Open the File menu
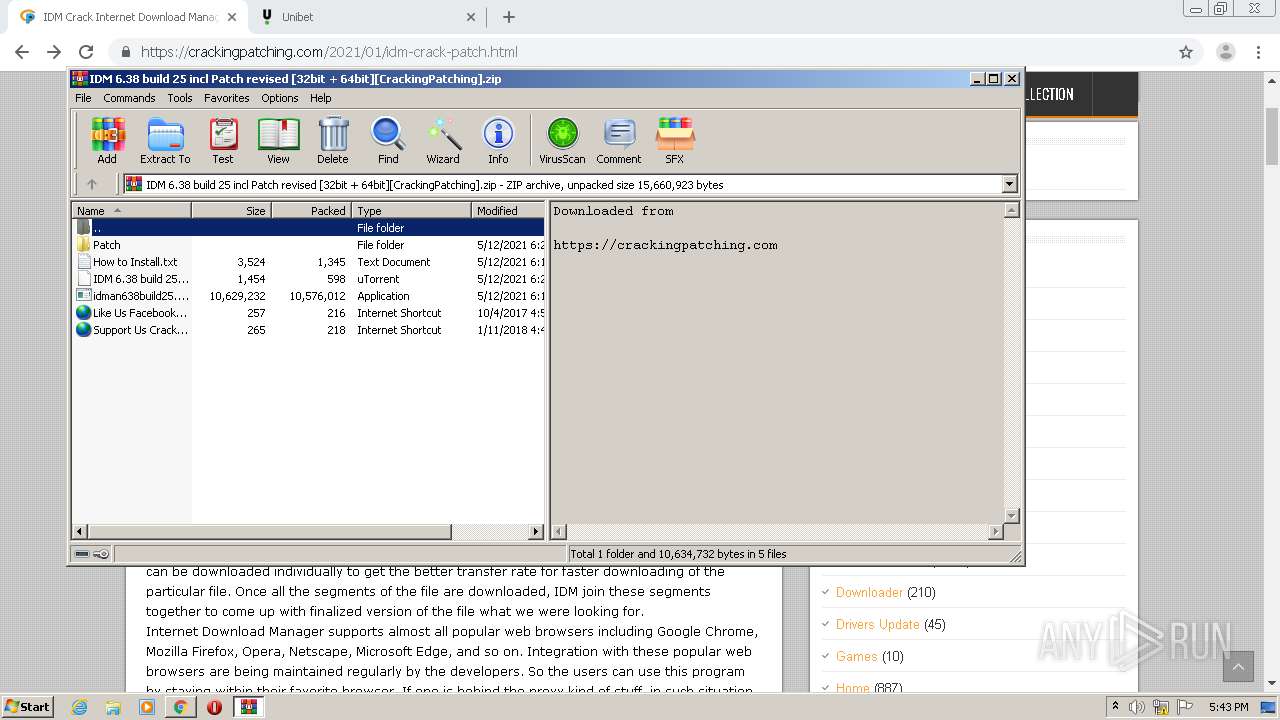Viewport: 1280px width, 720px height. tap(83, 98)
